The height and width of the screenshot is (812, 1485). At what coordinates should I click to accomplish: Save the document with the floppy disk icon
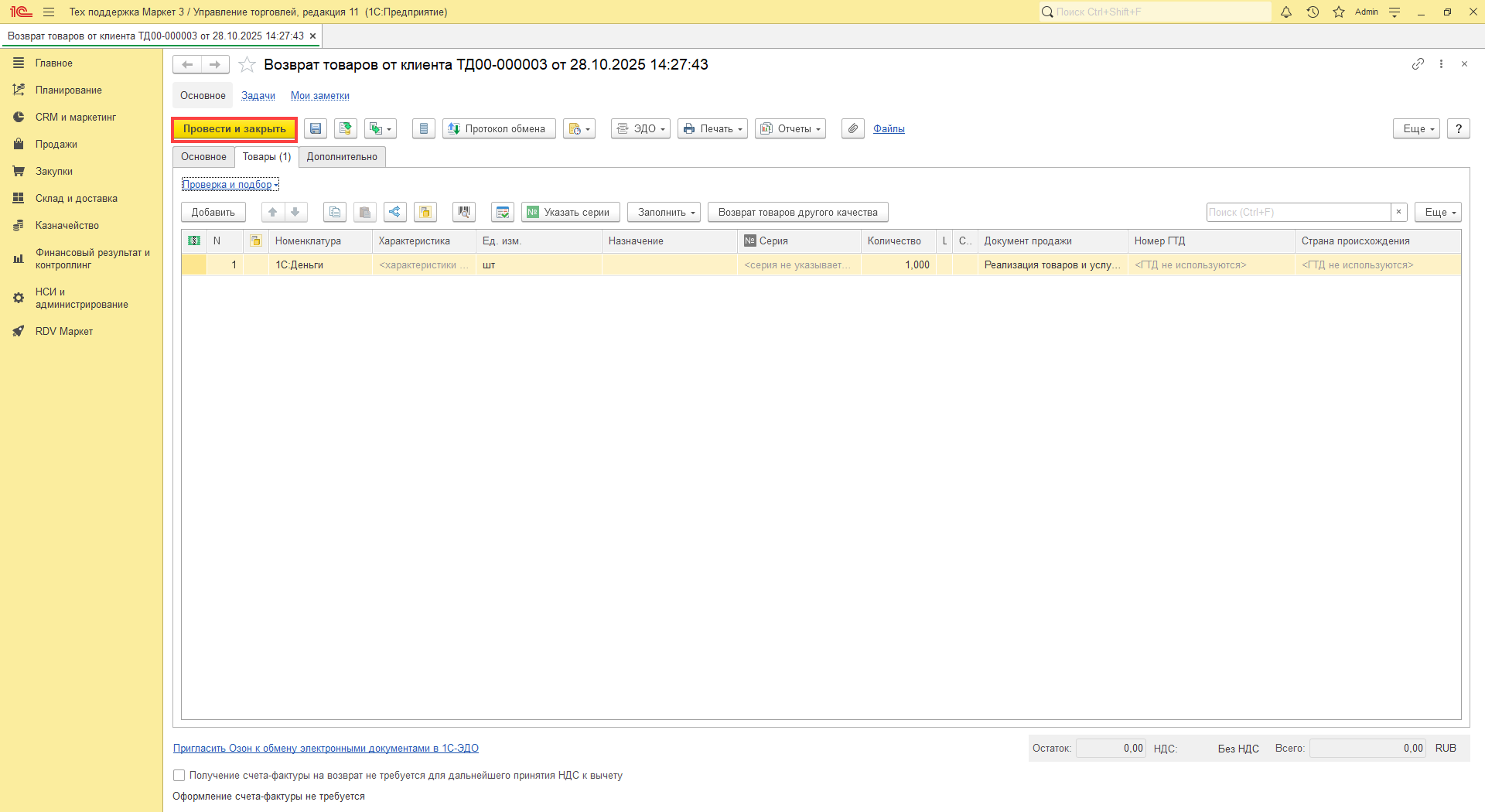pos(316,128)
